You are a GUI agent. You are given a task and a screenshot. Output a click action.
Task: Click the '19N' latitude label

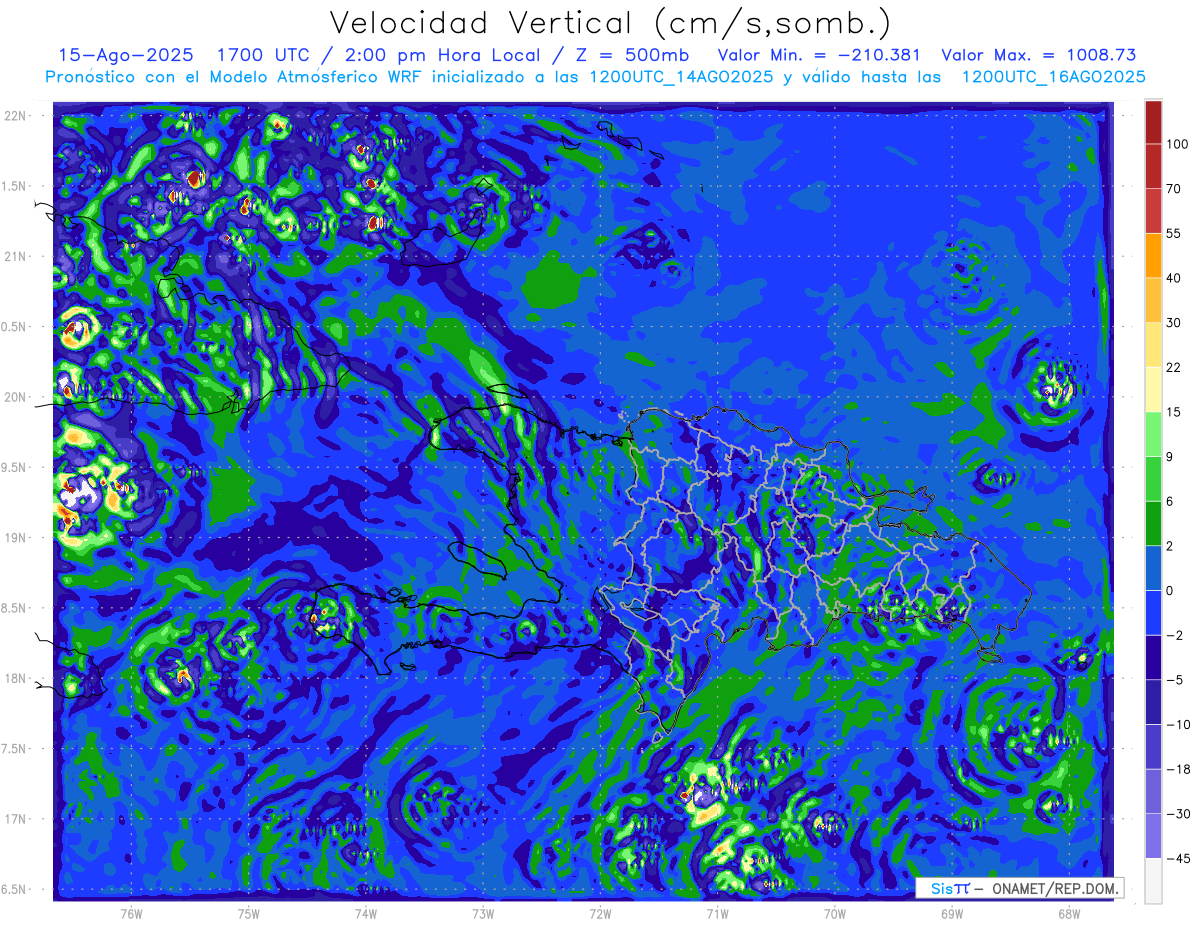pyautogui.click(x=17, y=538)
